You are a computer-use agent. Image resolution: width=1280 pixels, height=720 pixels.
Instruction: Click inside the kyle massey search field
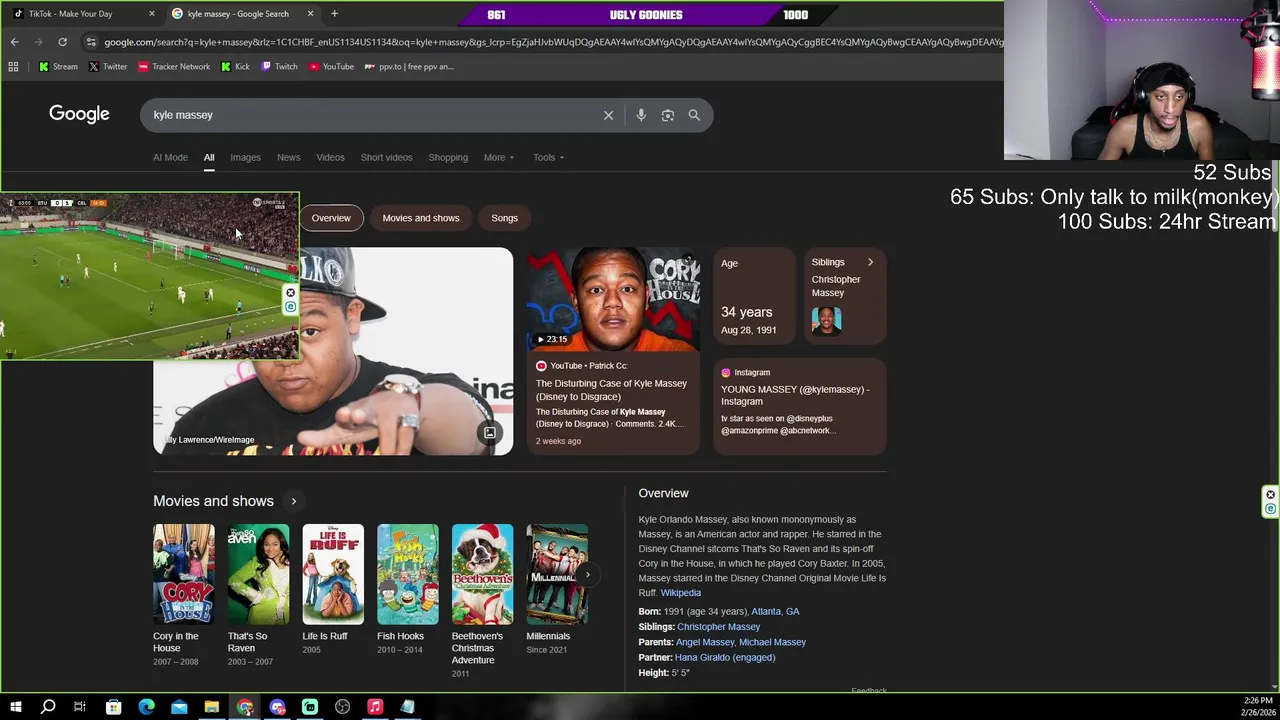point(370,115)
